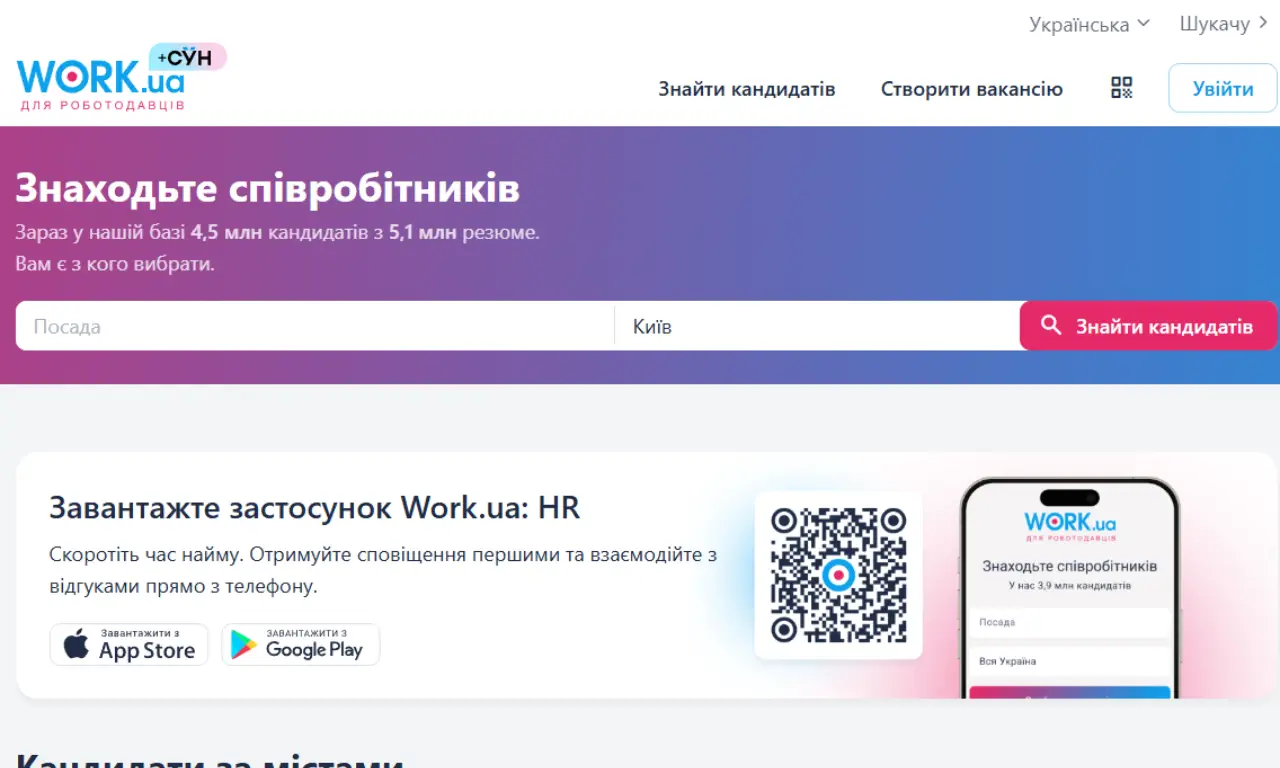Click the Завантажте застосунок Work.ua: HR heading
This screenshot has width=1280, height=768.
pos(314,507)
